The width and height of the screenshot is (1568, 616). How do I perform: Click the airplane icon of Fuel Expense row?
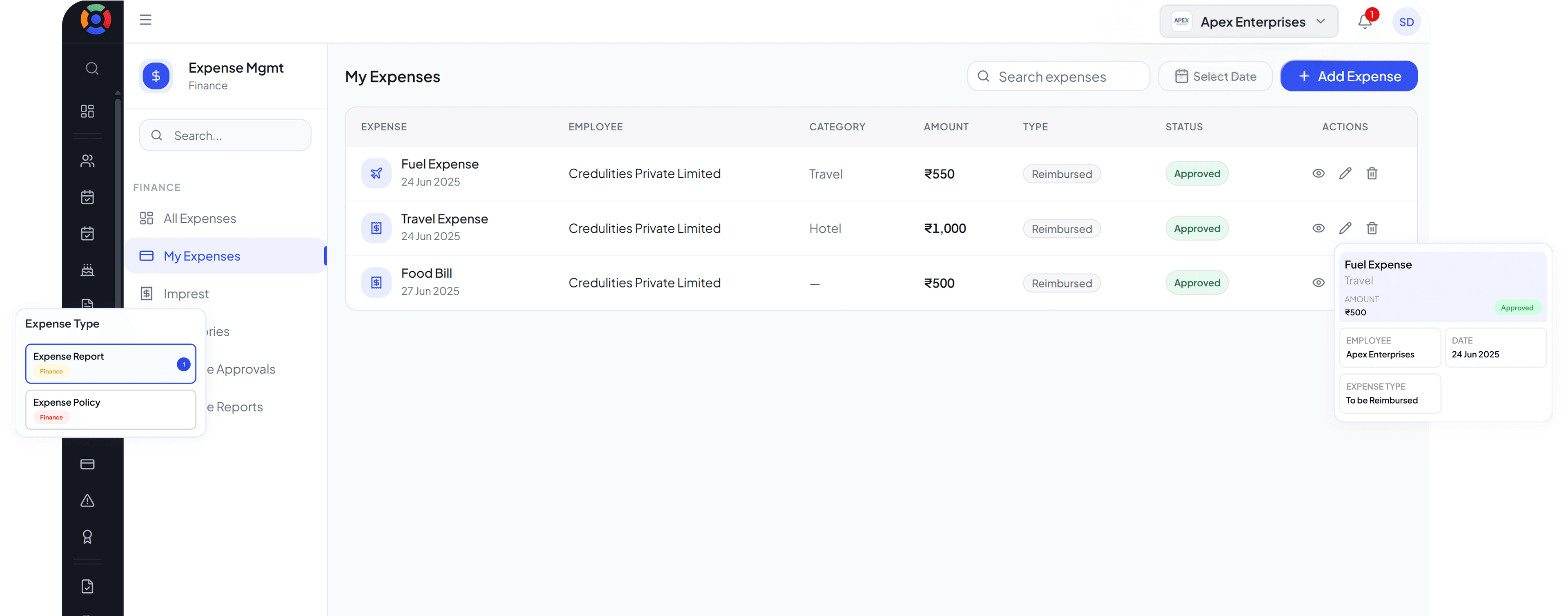376,174
